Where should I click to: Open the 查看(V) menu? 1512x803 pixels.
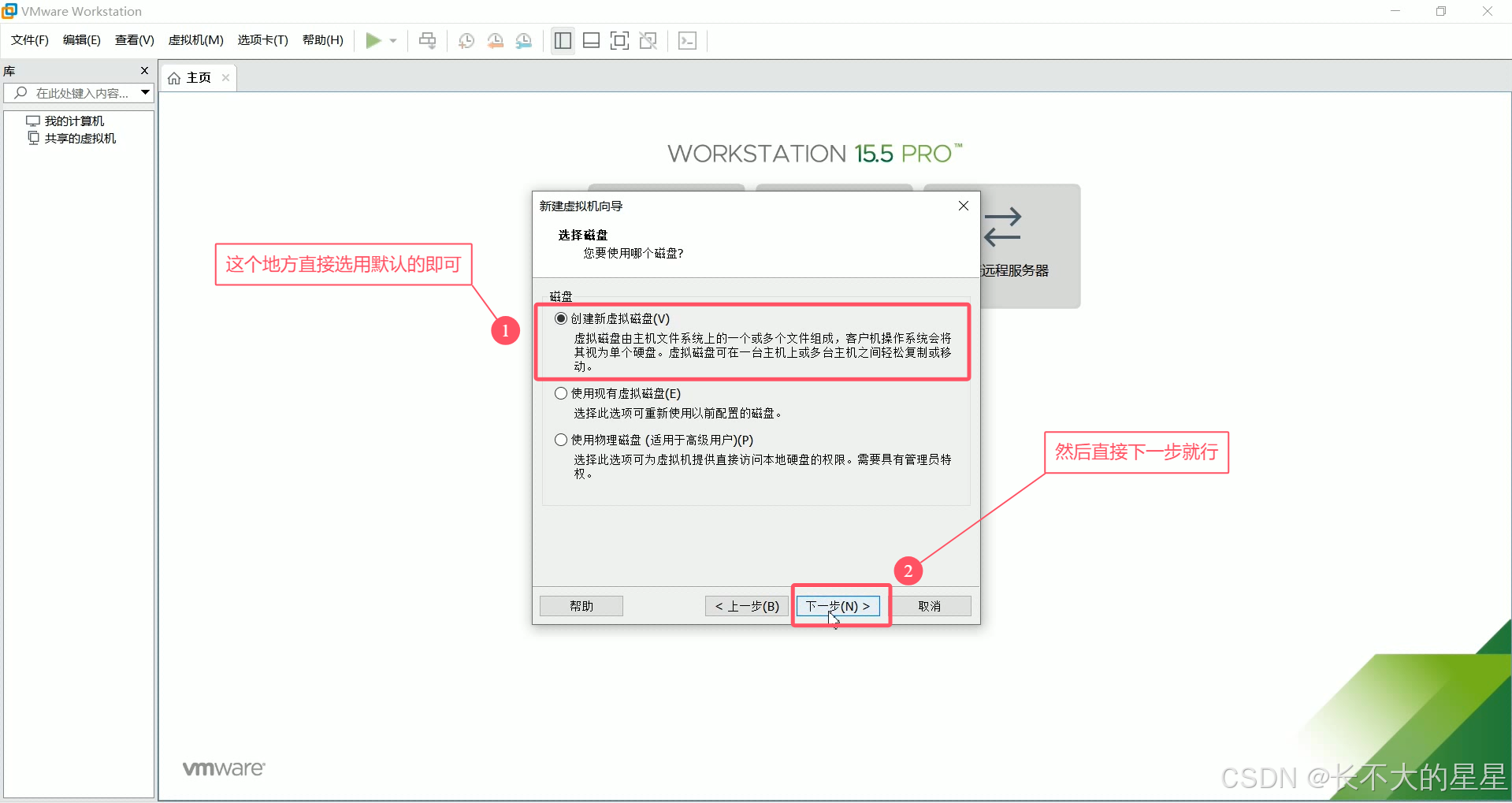point(135,40)
